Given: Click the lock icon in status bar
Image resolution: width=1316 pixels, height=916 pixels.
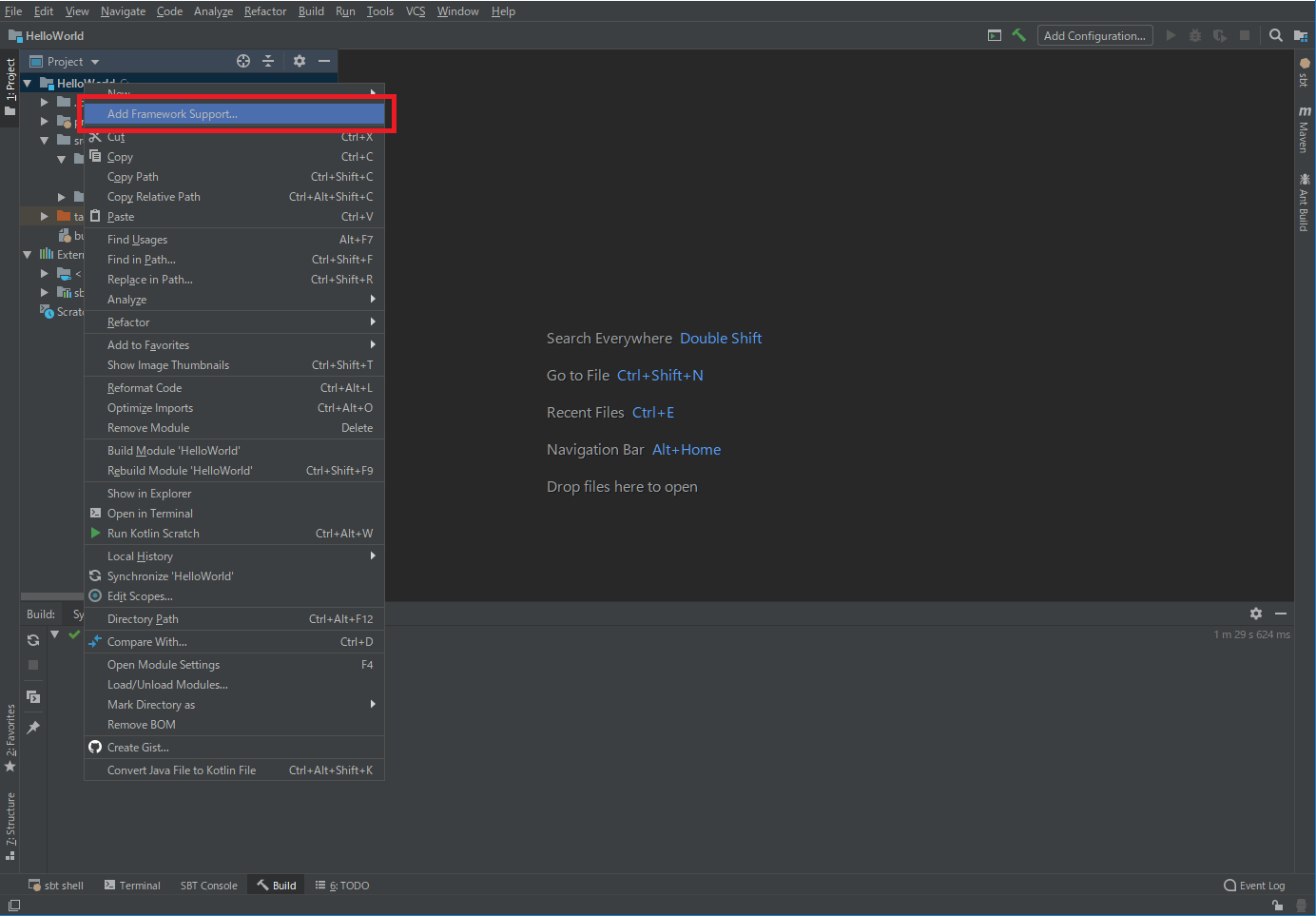Looking at the screenshot, I should 1278,906.
